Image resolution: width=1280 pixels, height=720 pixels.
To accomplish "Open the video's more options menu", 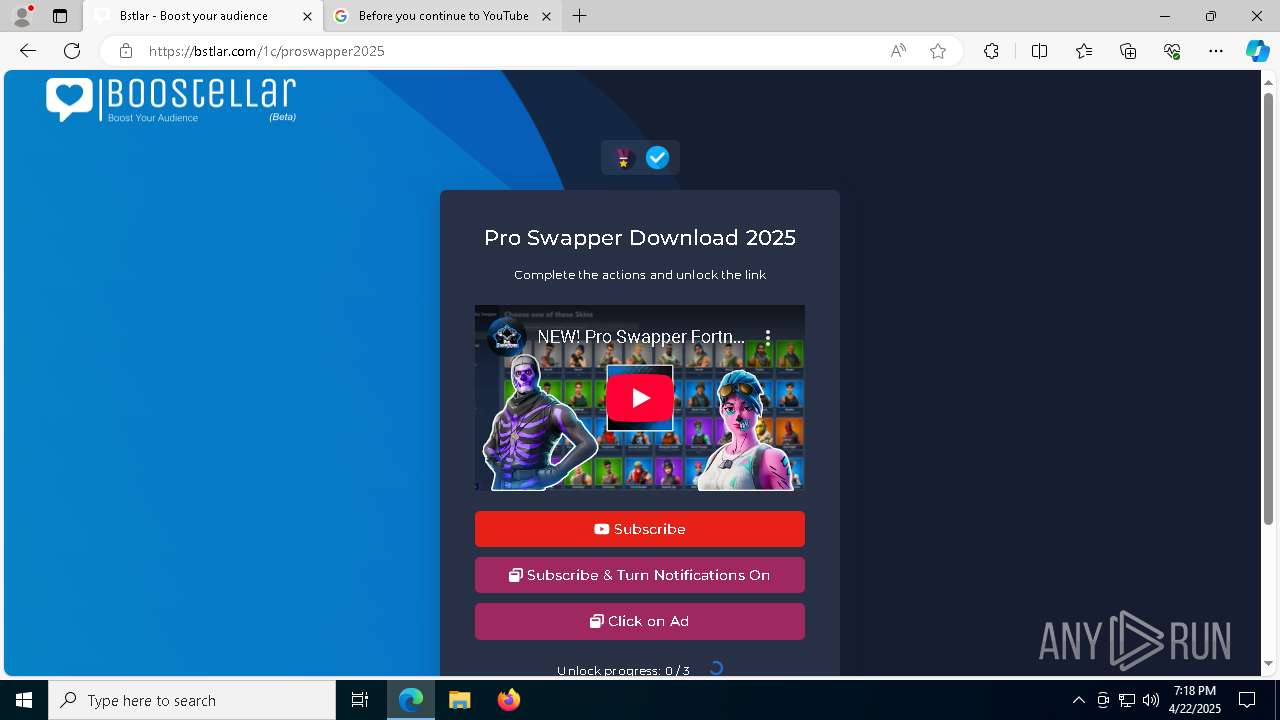I will [x=768, y=337].
